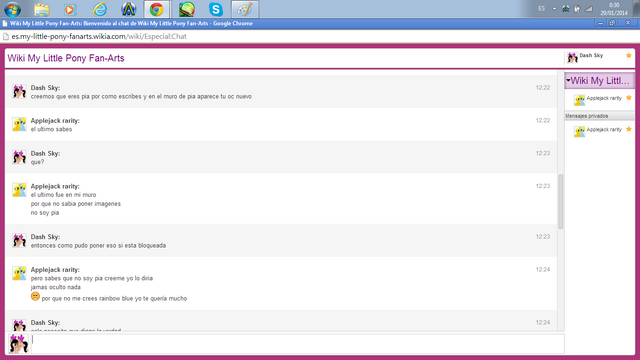Show hidden system tray icons arrow
Viewport: 640px width, 360px height.
554,9
